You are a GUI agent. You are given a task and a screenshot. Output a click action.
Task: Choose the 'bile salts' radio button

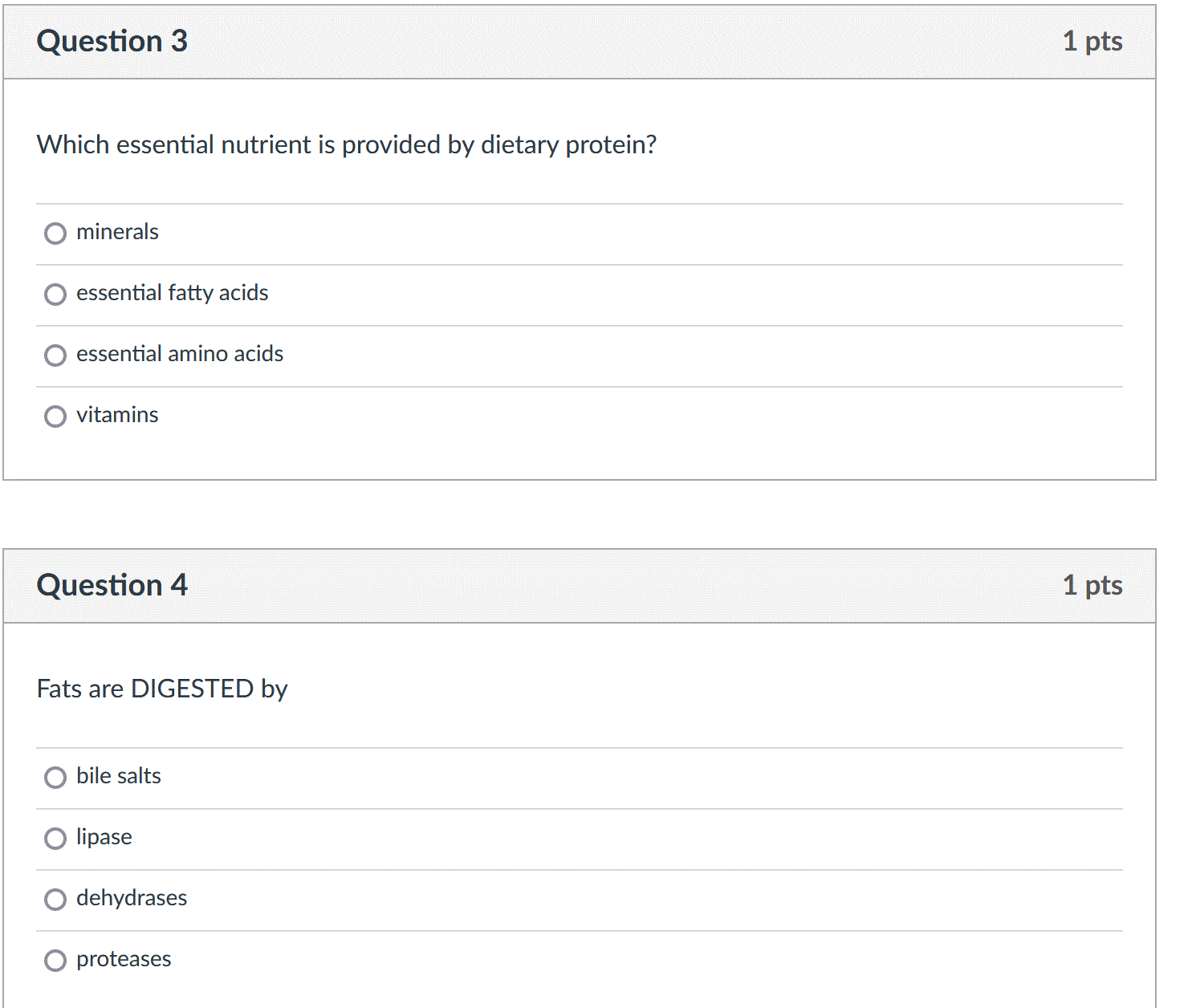[x=55, y=778]
